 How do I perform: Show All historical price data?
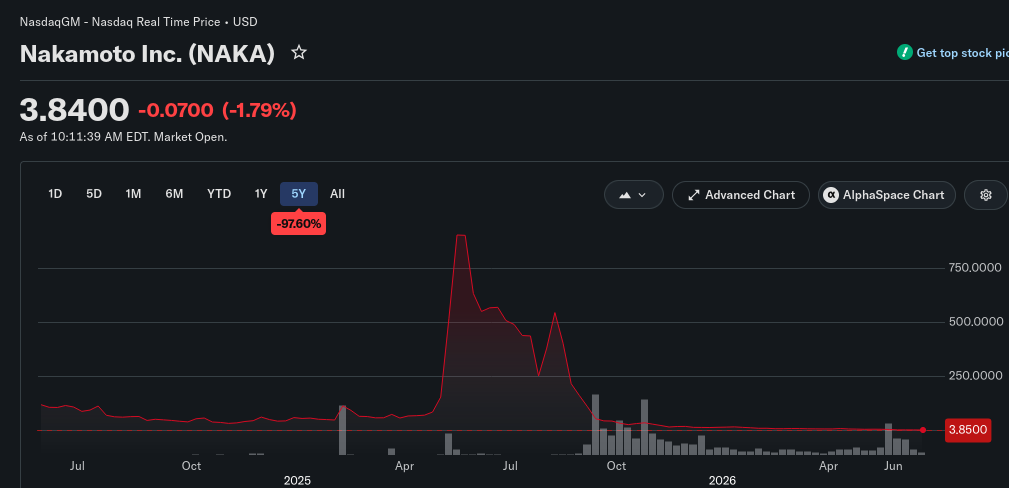coord(337,194)
